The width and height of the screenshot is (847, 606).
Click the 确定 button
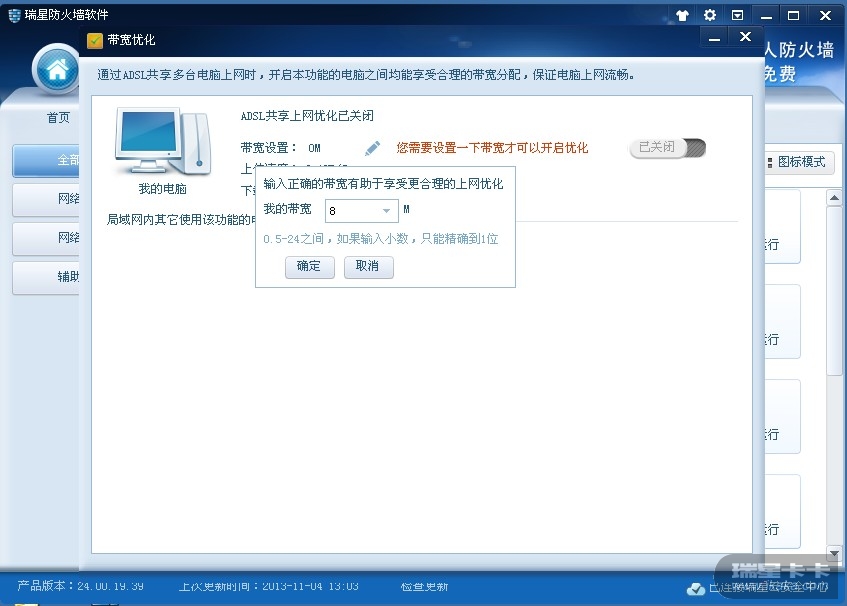tap(310, 266)
